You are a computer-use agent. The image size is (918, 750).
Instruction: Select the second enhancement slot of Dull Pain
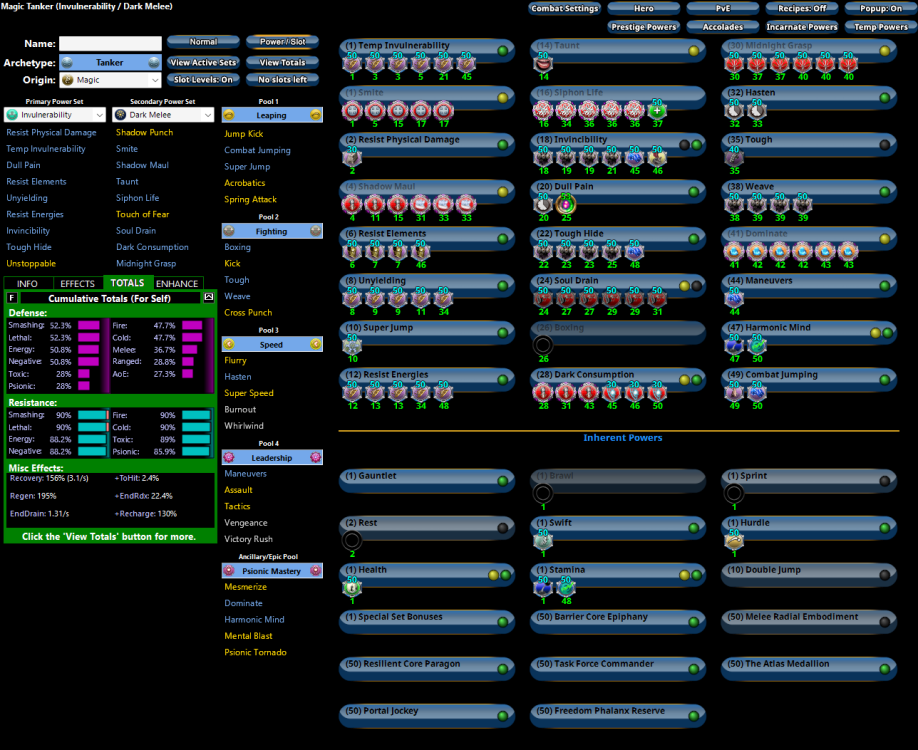565,203
